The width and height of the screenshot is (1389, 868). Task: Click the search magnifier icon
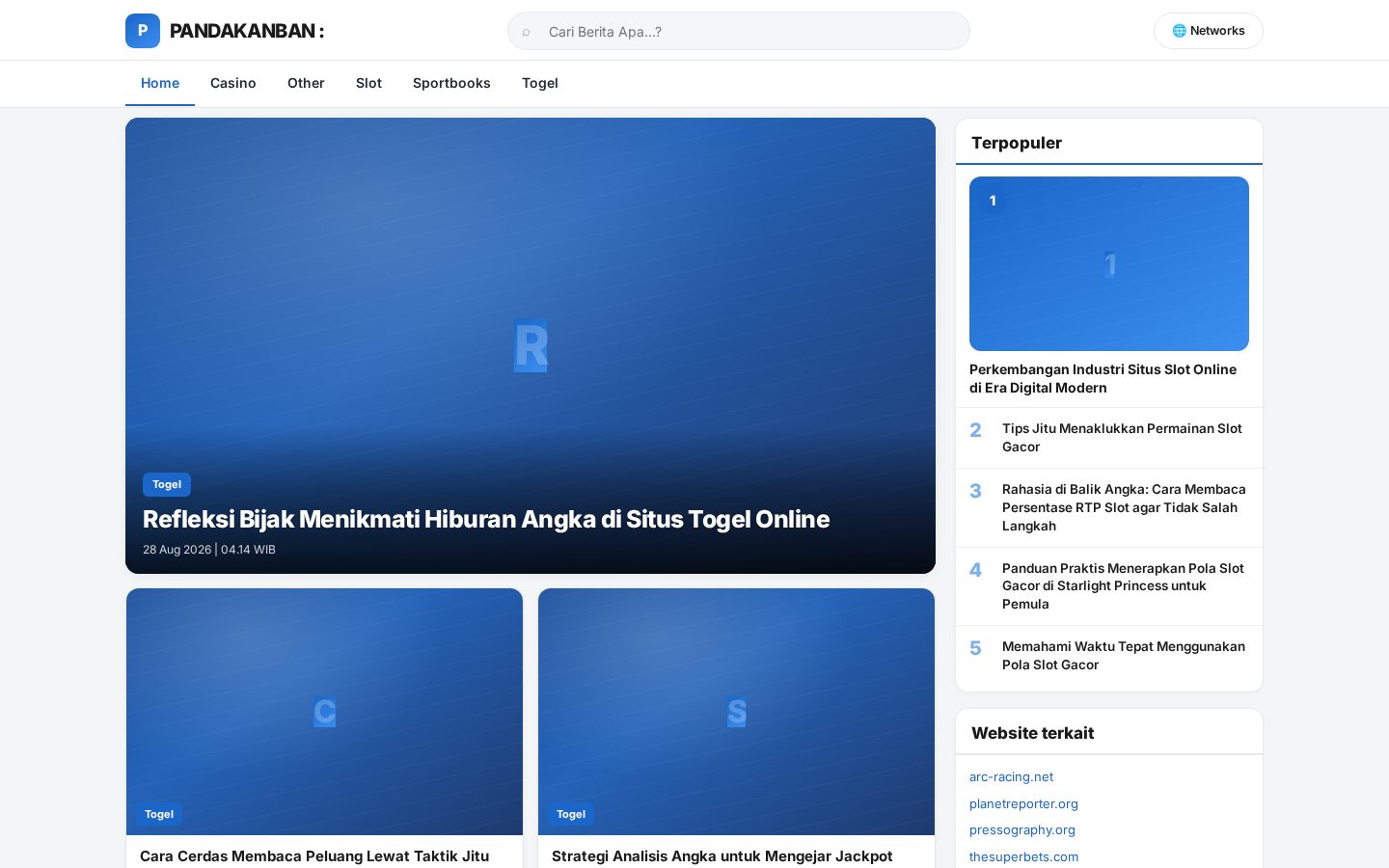coord(527,32)
